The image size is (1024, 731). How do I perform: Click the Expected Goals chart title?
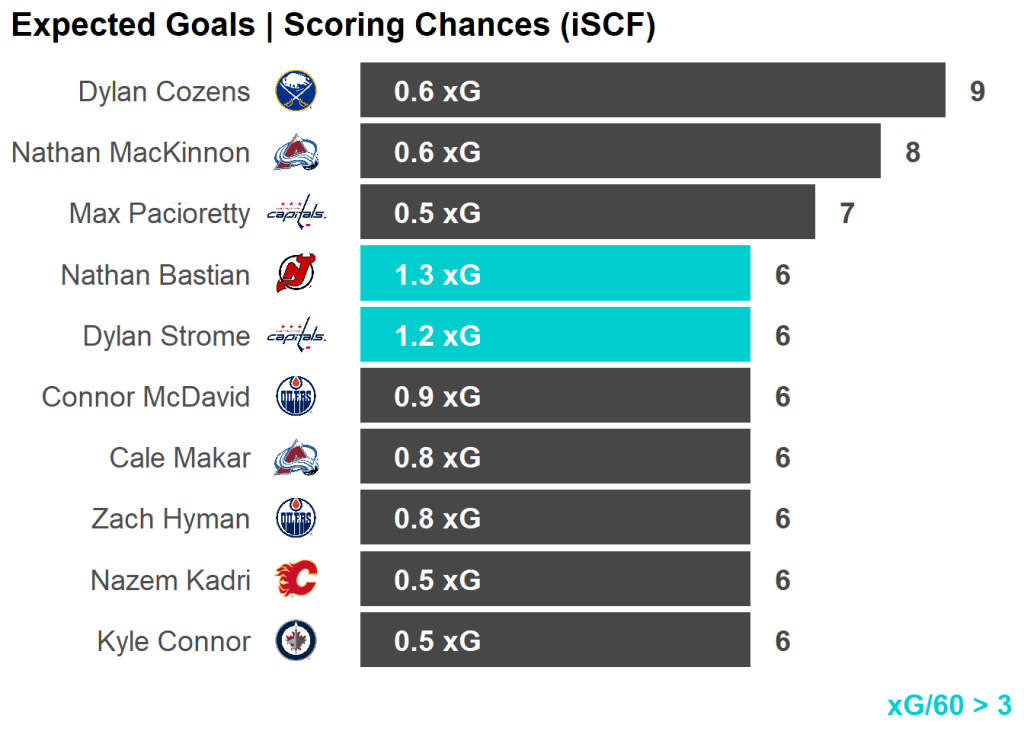[333, 26]
